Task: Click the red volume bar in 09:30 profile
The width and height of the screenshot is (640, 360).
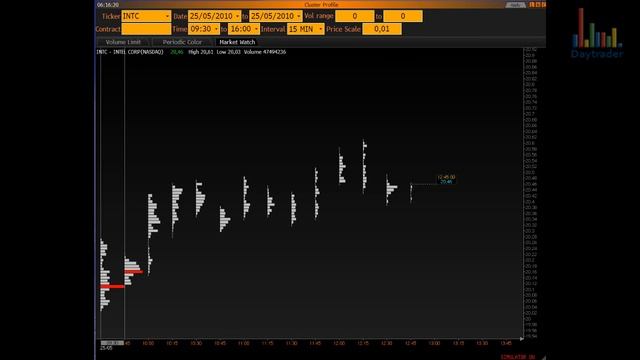Action: click(112, 287)
